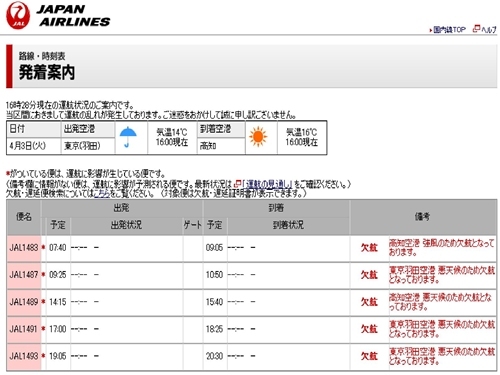Screen dimensions: 500x375
Task: Select flight JAL1489 cell
Action: pos(24,302)
